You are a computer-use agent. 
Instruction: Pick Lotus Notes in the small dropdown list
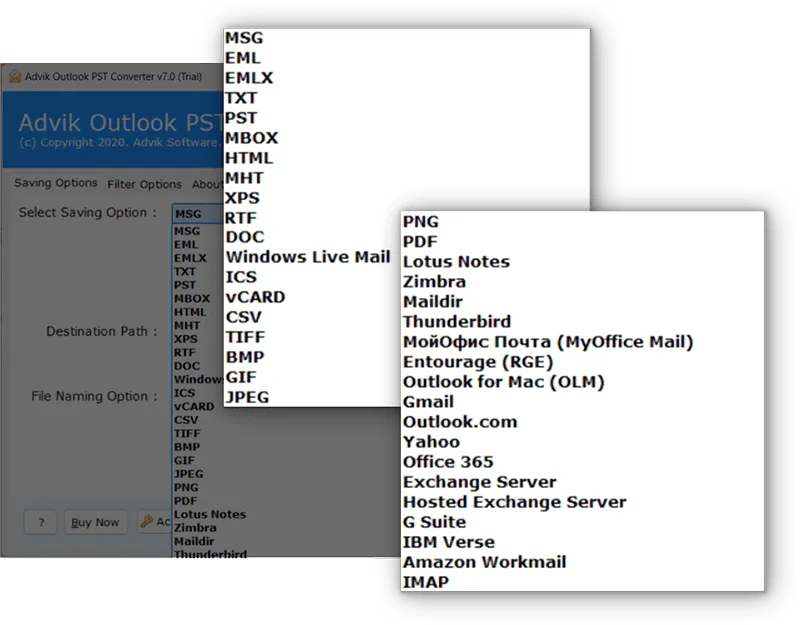click(210, 514)
